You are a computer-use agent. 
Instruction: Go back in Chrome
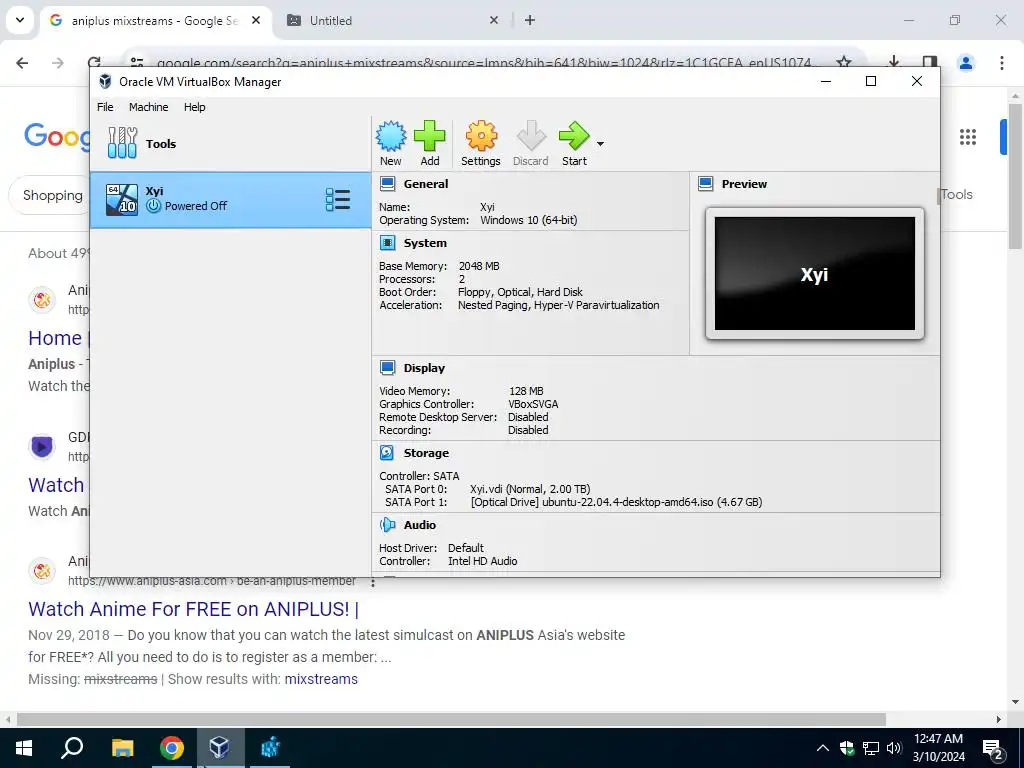point(22,63)
